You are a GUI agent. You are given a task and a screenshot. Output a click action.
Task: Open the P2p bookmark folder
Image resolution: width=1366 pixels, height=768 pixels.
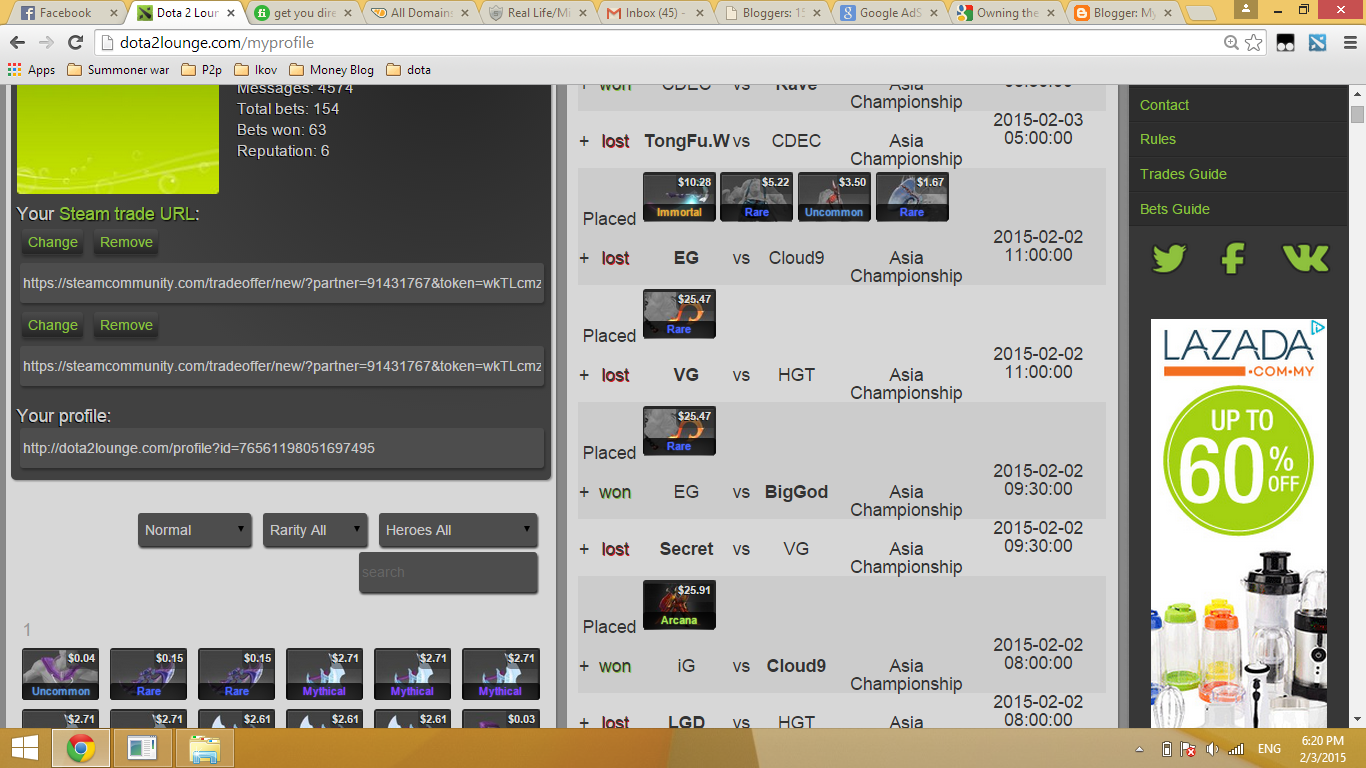pos(201,70)
